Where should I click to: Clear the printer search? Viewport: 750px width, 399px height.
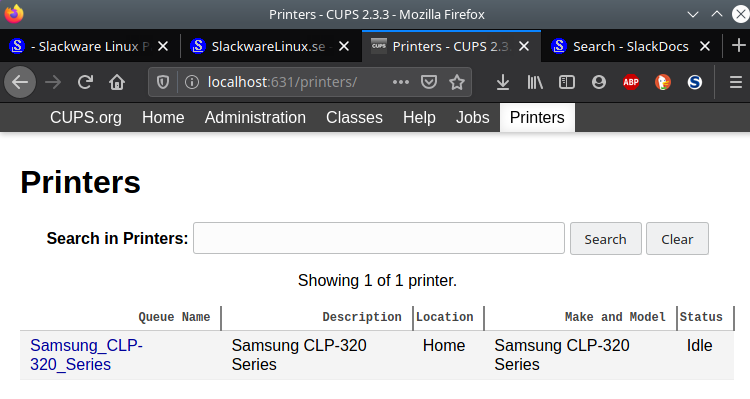[x=677, y=239]
